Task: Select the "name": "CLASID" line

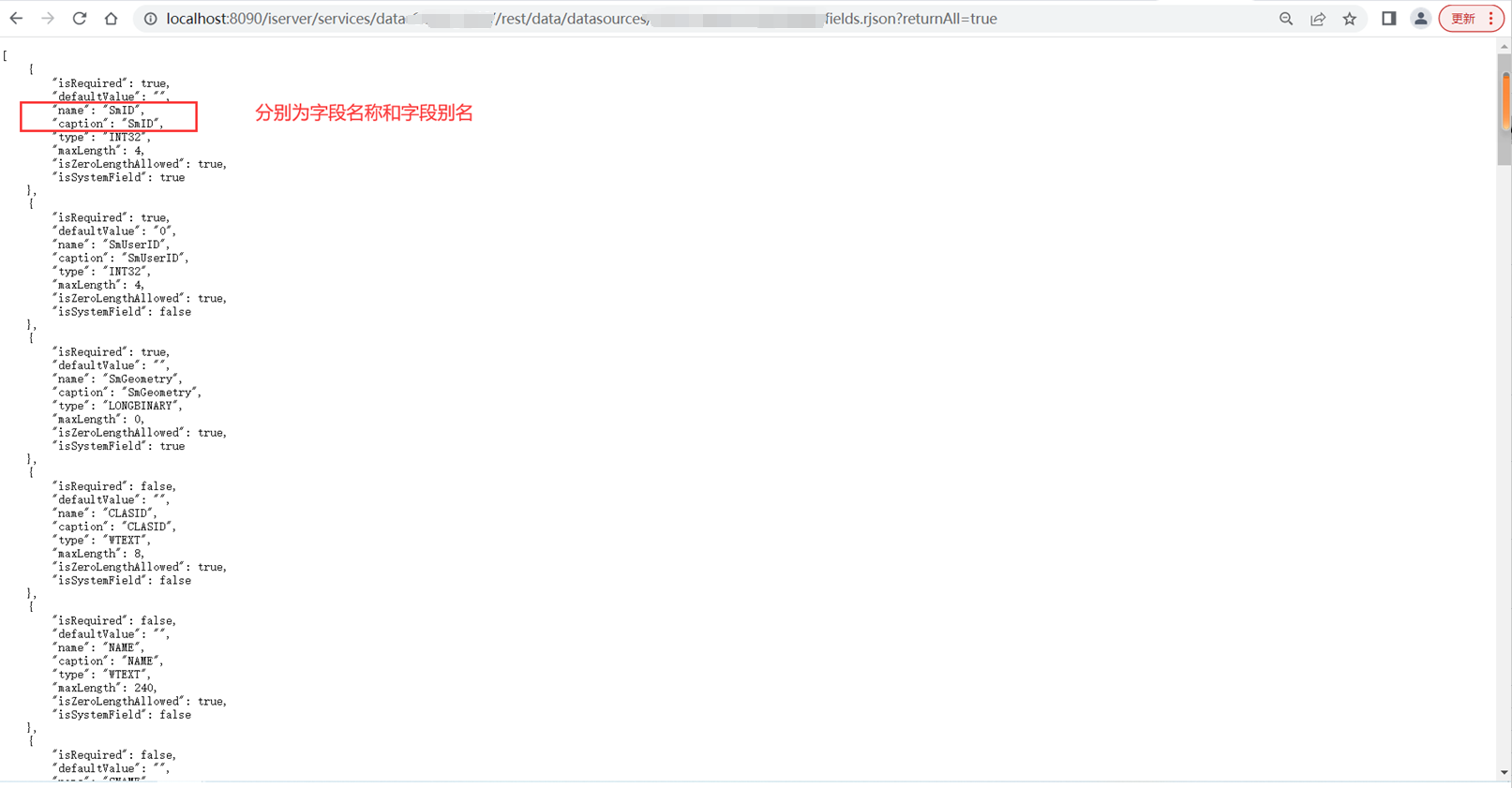Action: [105, 513]
